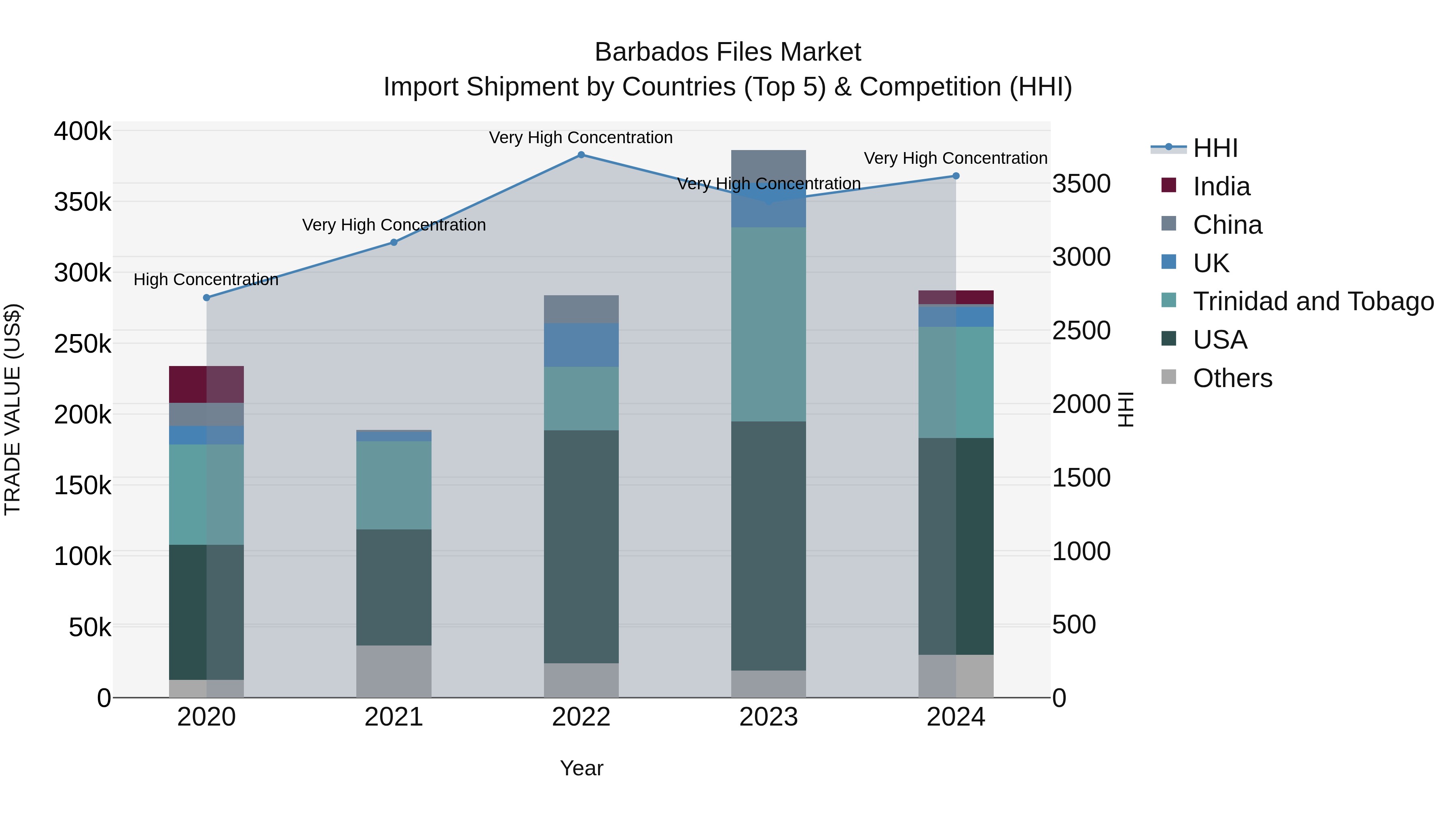Click the USA segment in 2022 bar
This screenshot has height=819, width=1456.
click(x=581, y=546)
